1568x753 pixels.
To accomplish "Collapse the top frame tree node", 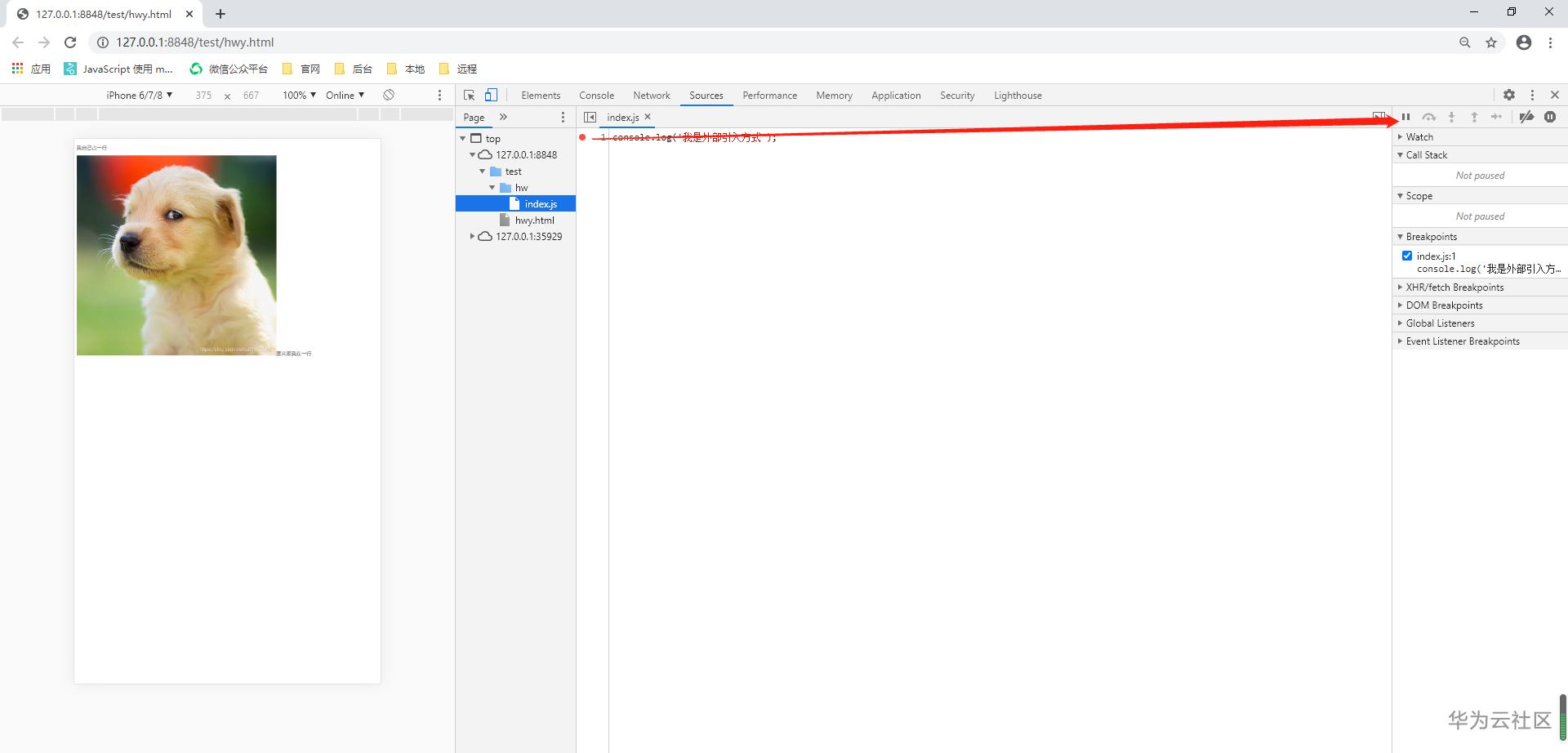I will coord(463,139).
